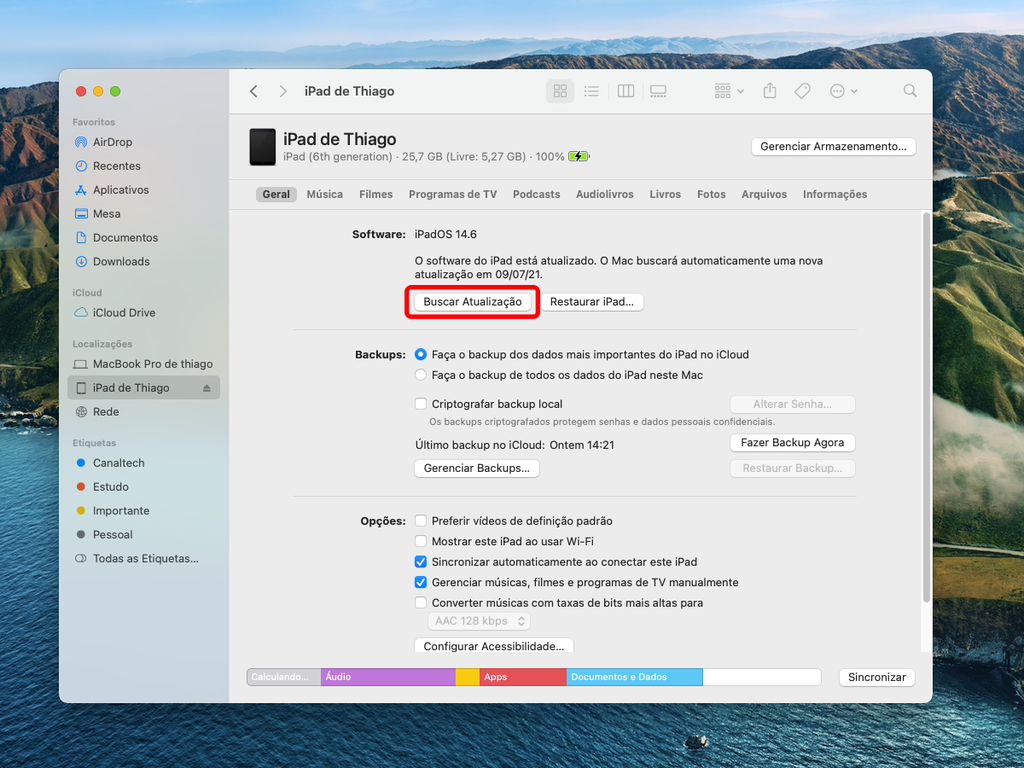Go forward with the right chevron
1024x768 pixels.
click(x=283, y=91)
